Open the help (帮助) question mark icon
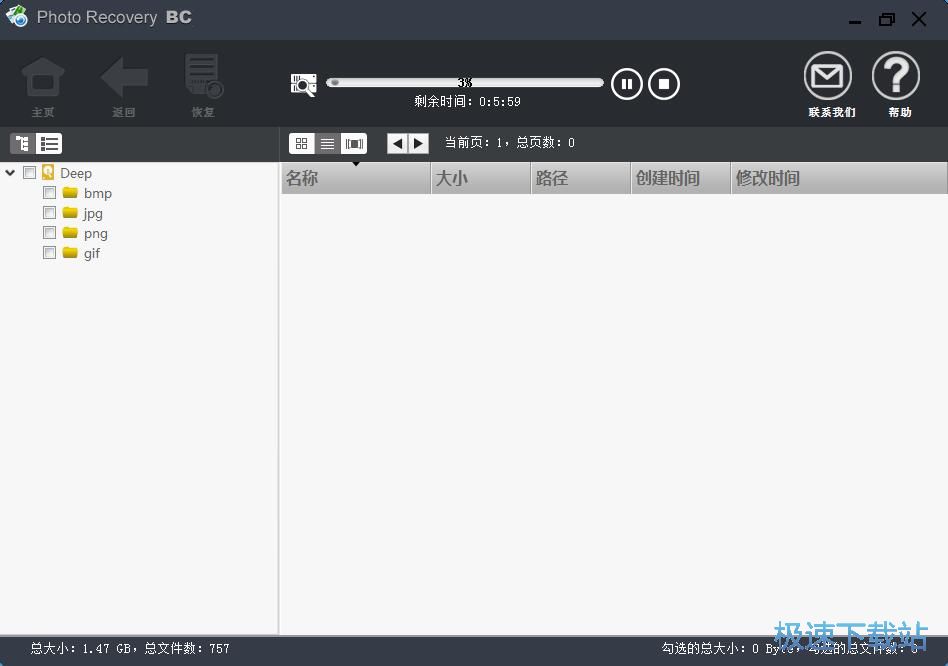The image size is (948, 666). tap(896, 76)
